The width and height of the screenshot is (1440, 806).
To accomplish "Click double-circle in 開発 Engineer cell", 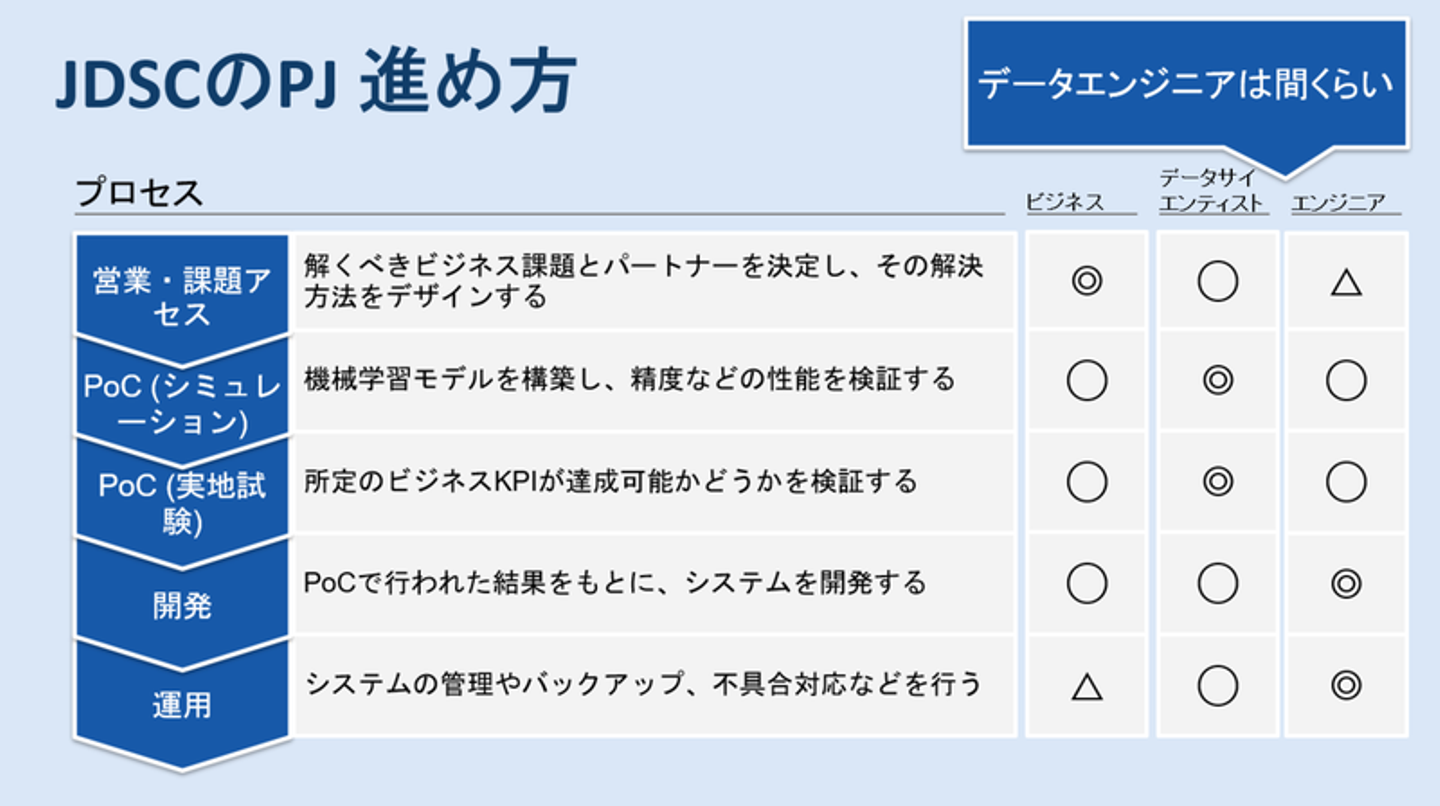I will [x=1346, y=584].
